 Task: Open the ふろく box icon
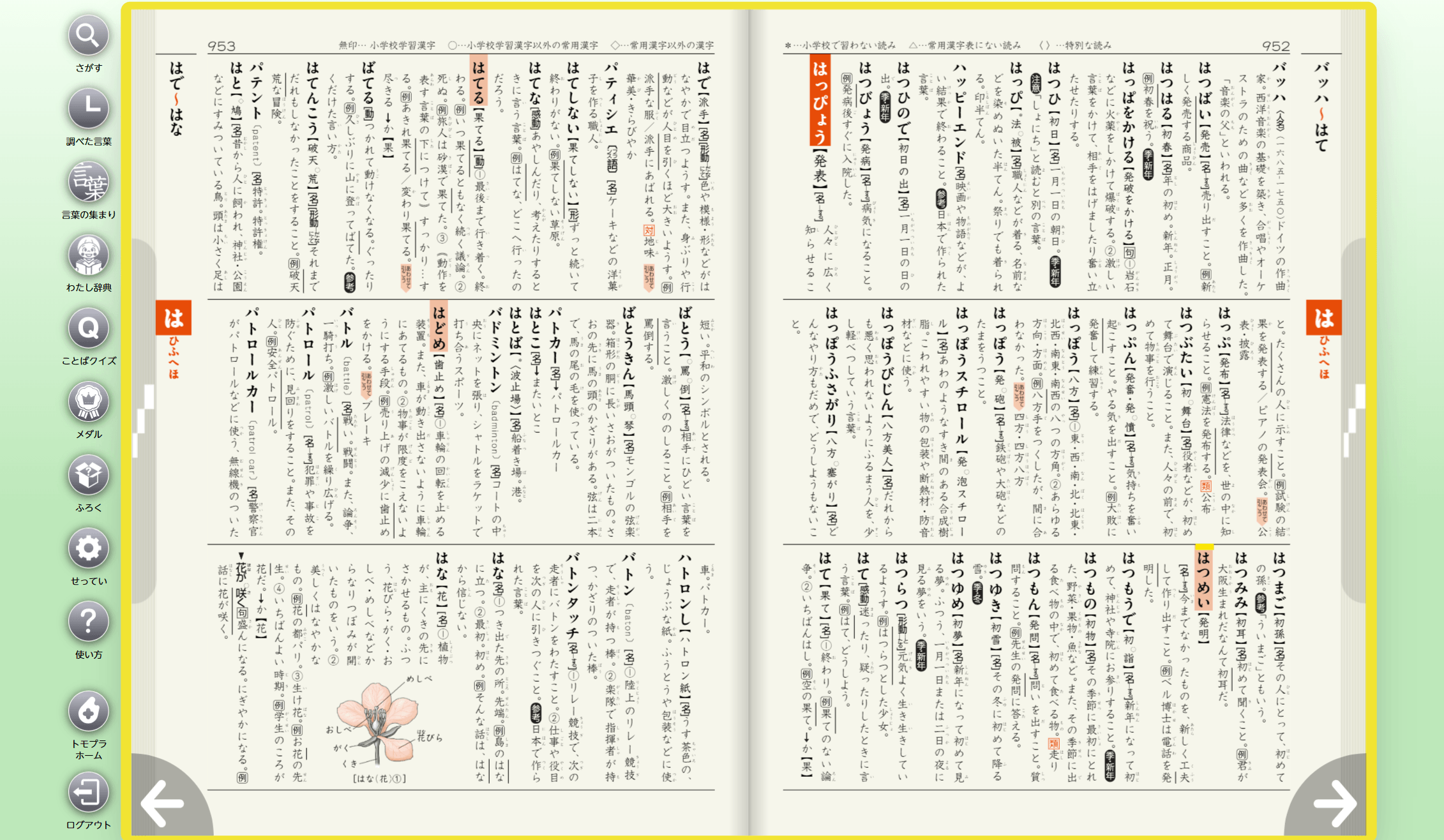tap(88, 476)
